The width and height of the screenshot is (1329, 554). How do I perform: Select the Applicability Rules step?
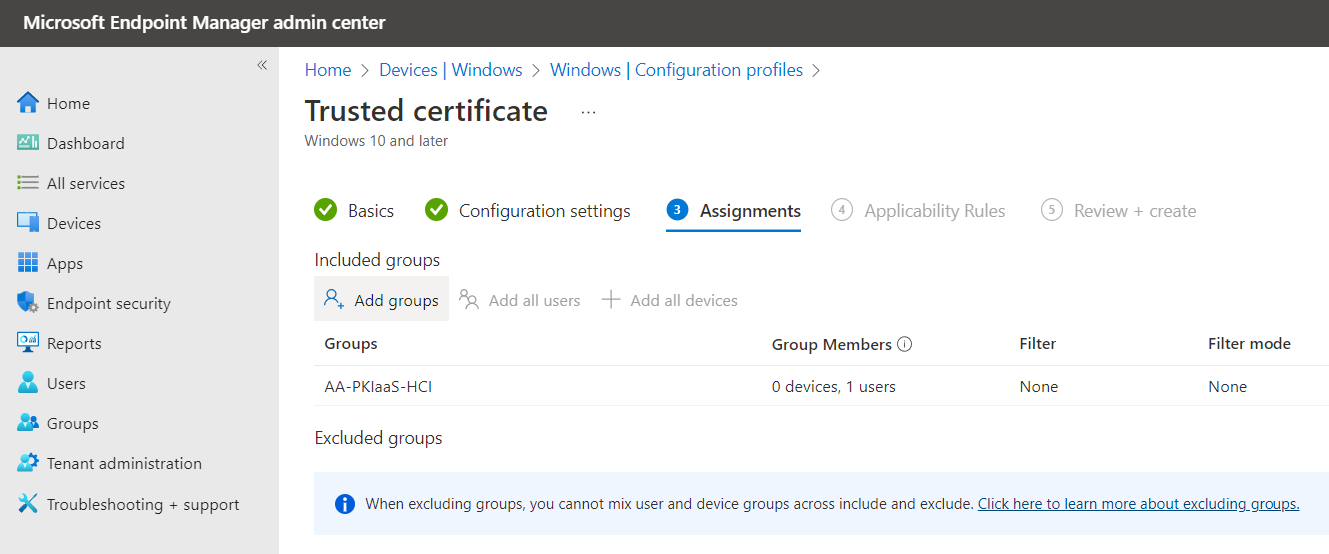[918, 211]
